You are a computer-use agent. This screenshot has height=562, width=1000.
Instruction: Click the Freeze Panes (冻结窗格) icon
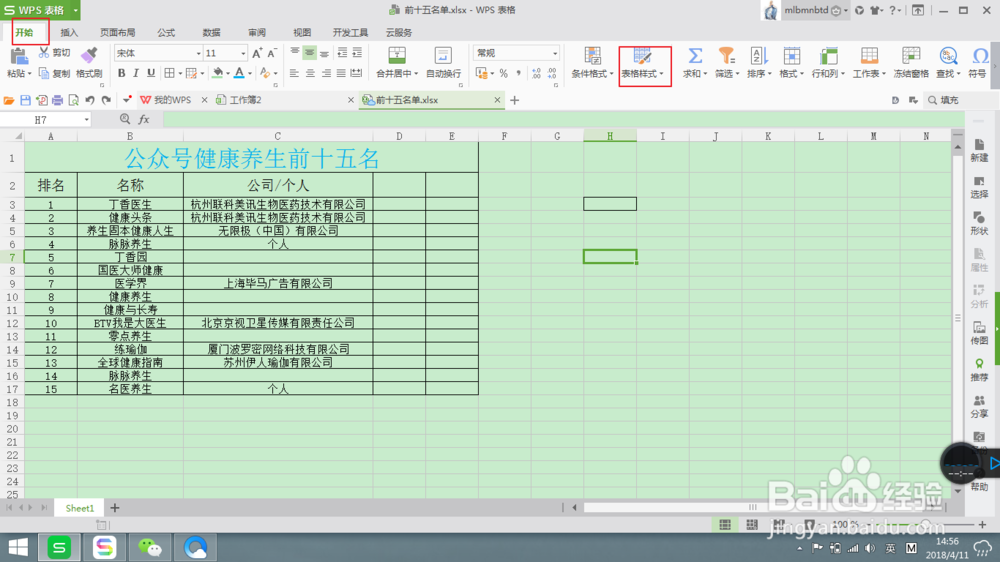click(x=911, y=55)
